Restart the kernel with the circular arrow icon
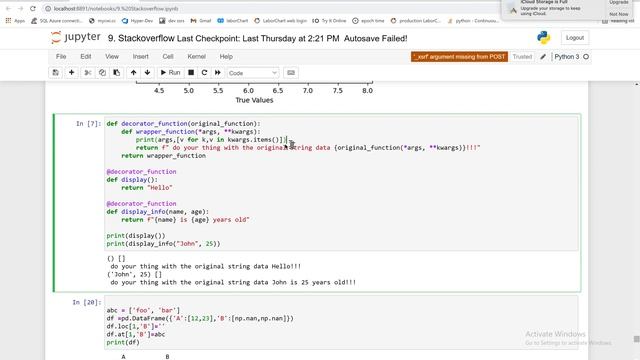 tap(204, 73)
